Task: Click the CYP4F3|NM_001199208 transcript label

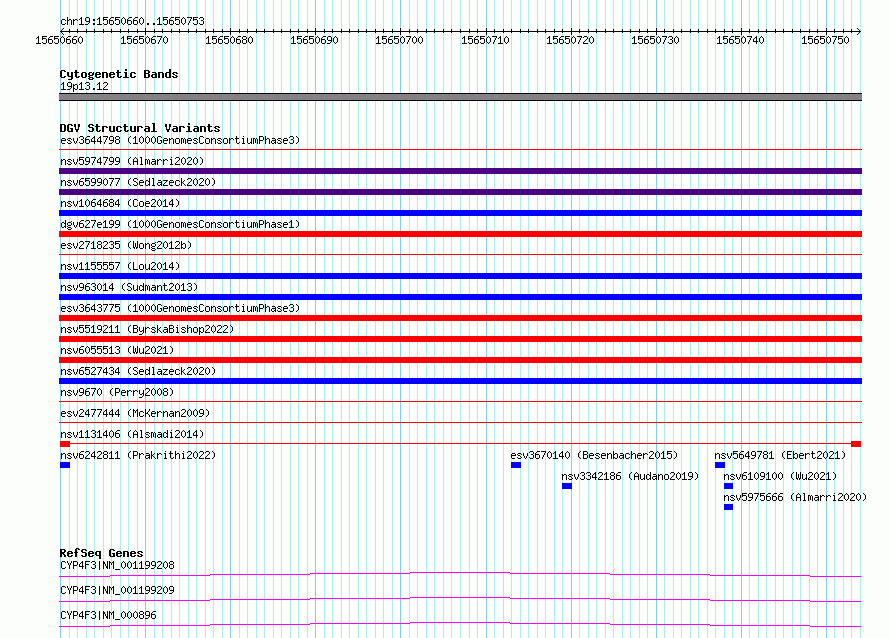Action: point(117,566)
